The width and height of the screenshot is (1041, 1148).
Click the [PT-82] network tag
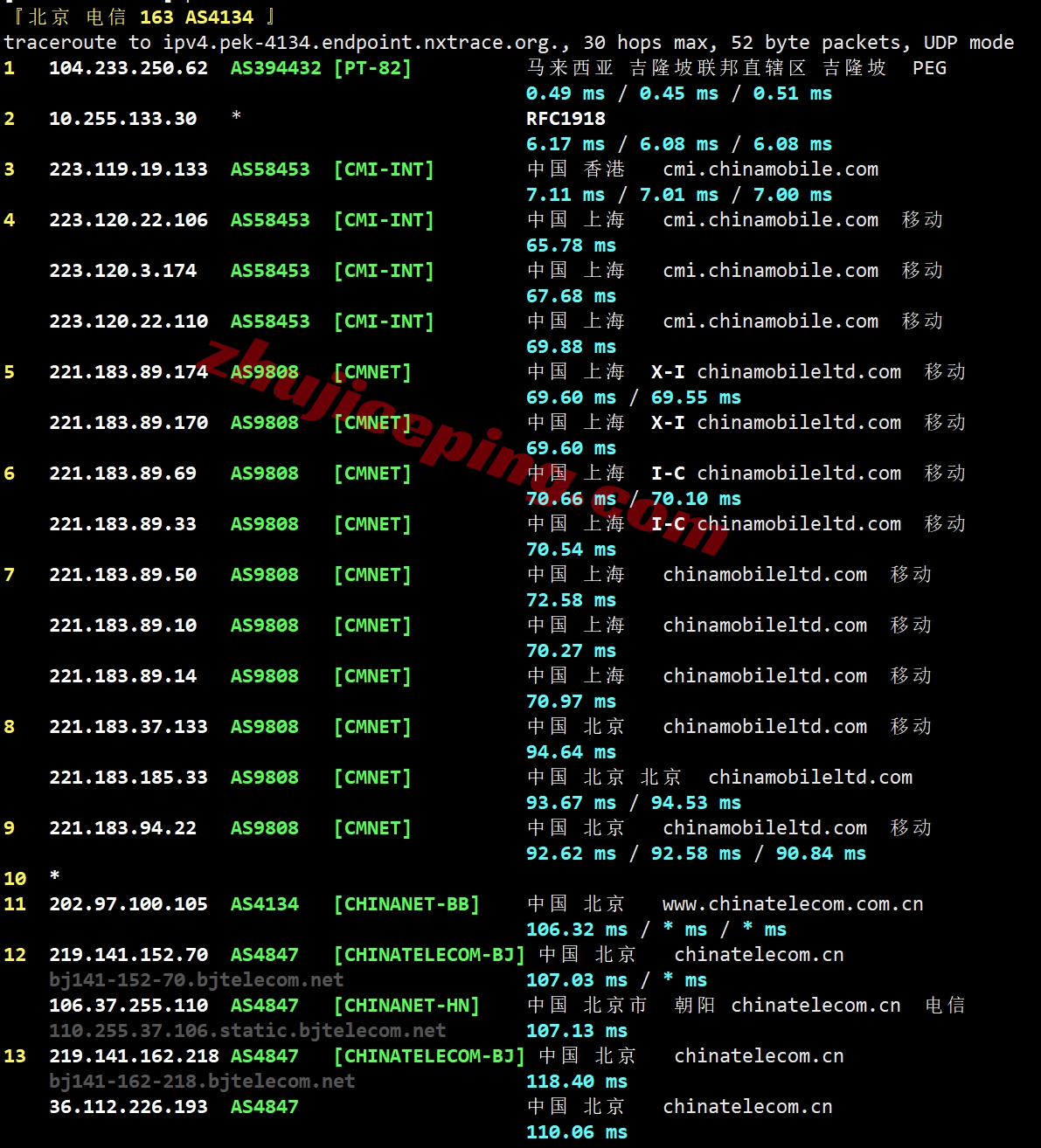(372, 68)
